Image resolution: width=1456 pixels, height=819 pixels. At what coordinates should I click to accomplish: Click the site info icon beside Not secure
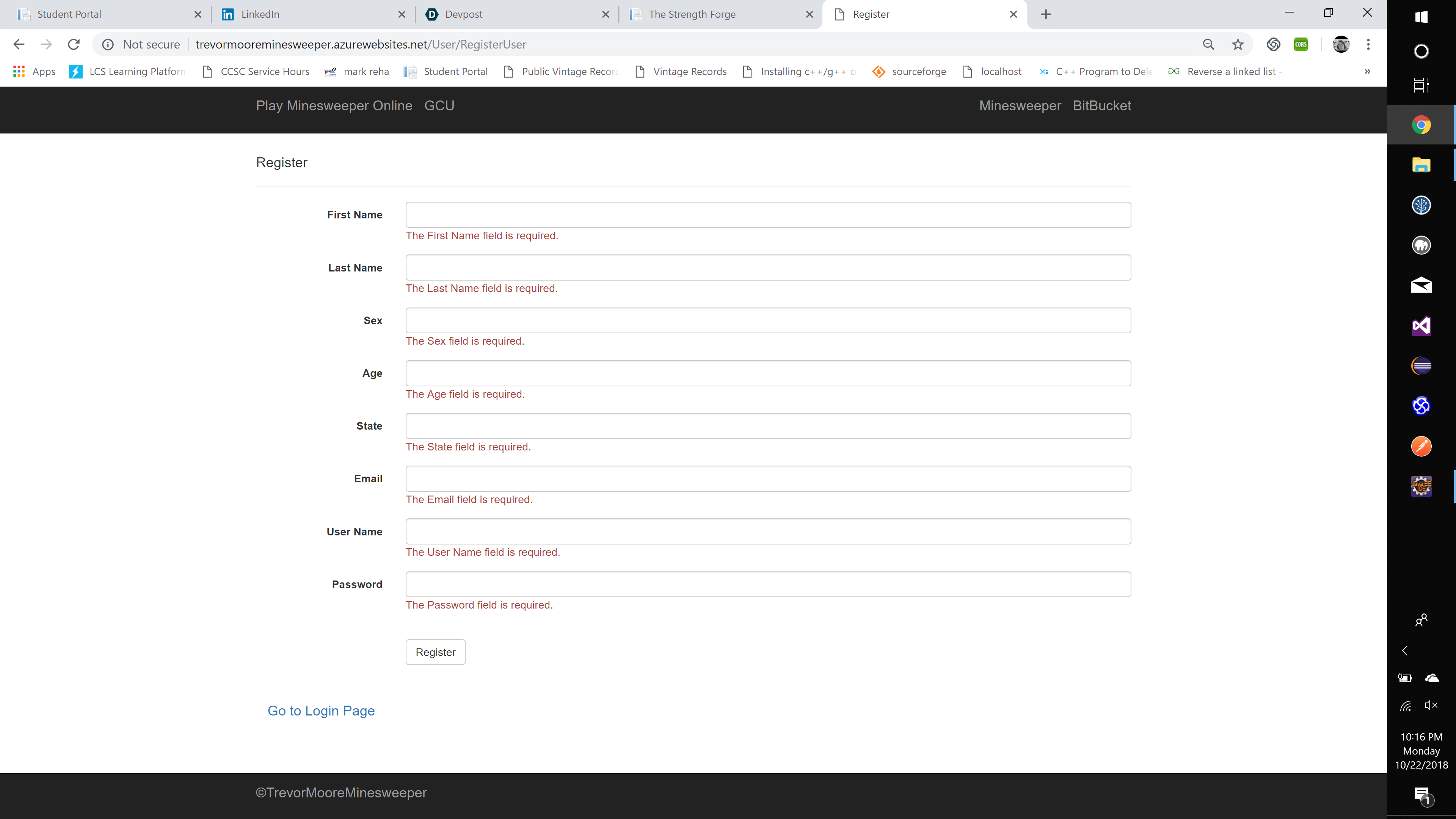click(x=108, y=44)
